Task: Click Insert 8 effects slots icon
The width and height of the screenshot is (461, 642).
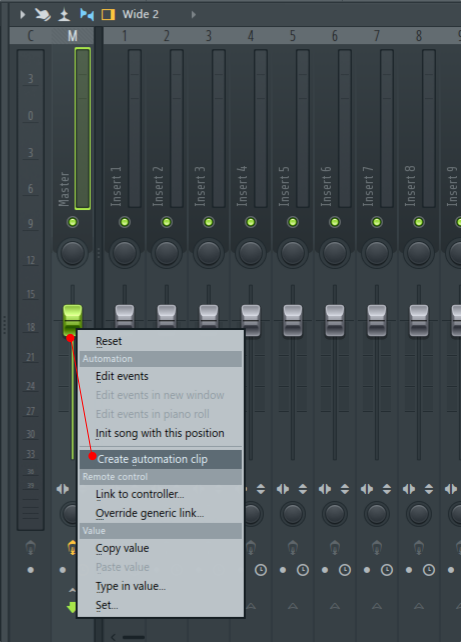Action: click(419, 548)
